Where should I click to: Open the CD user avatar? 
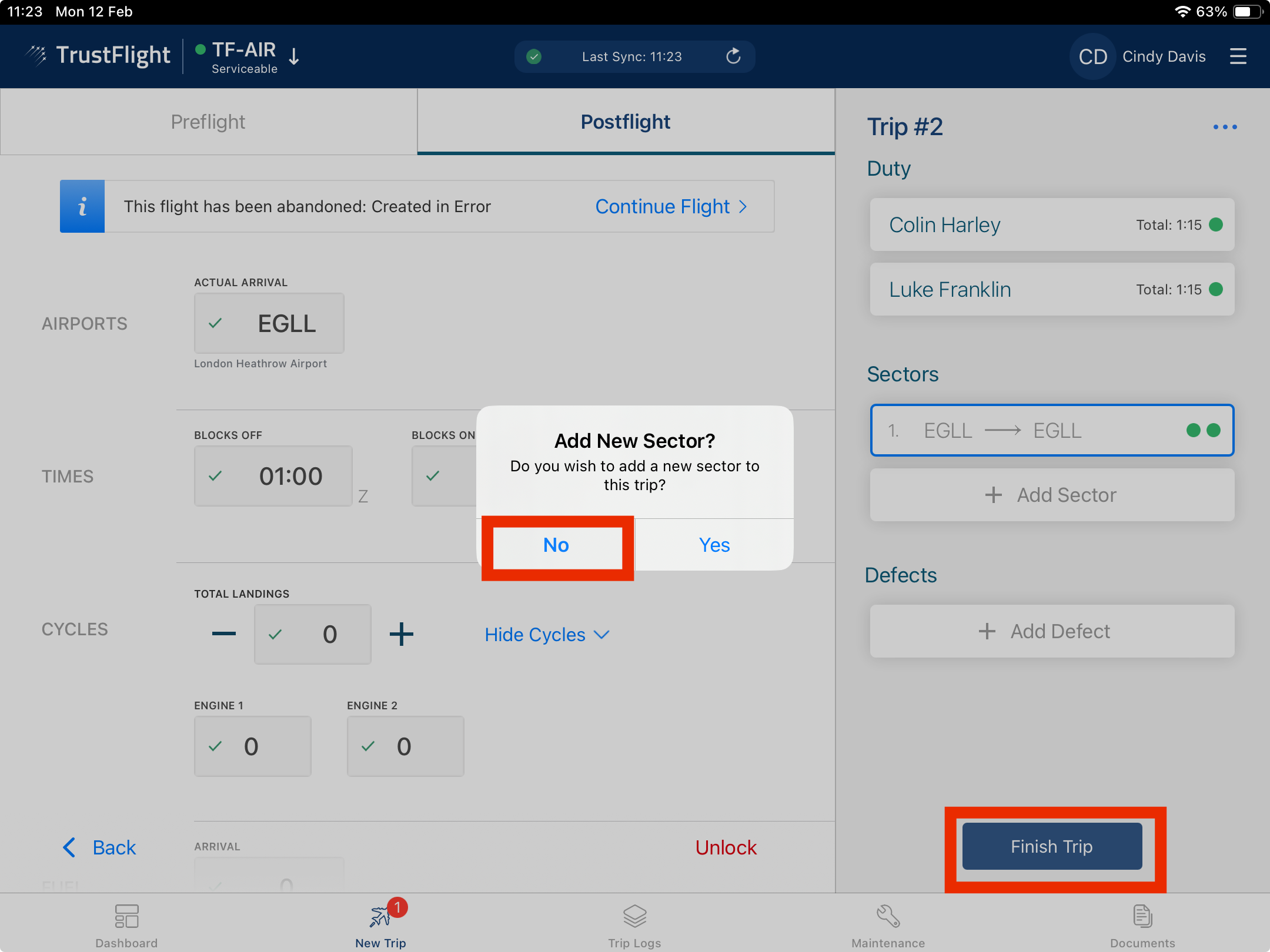1092,56
